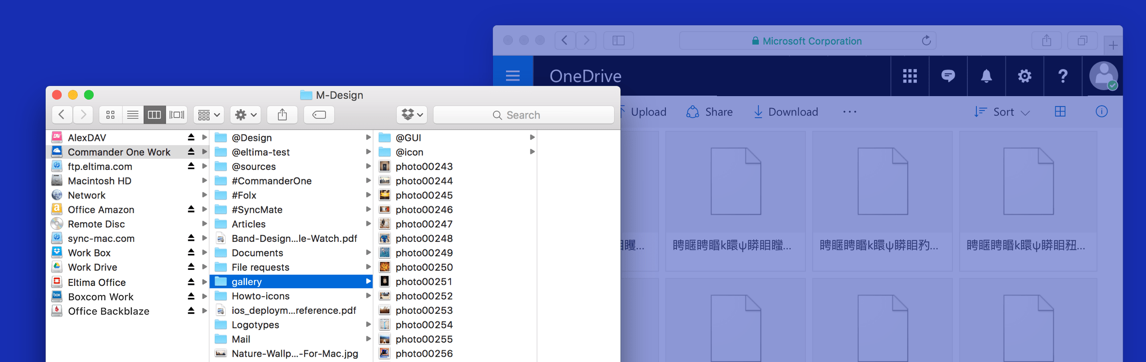Open the @Design folder
The width and height of the screenshot is (1146, 362).
point(251,137)
